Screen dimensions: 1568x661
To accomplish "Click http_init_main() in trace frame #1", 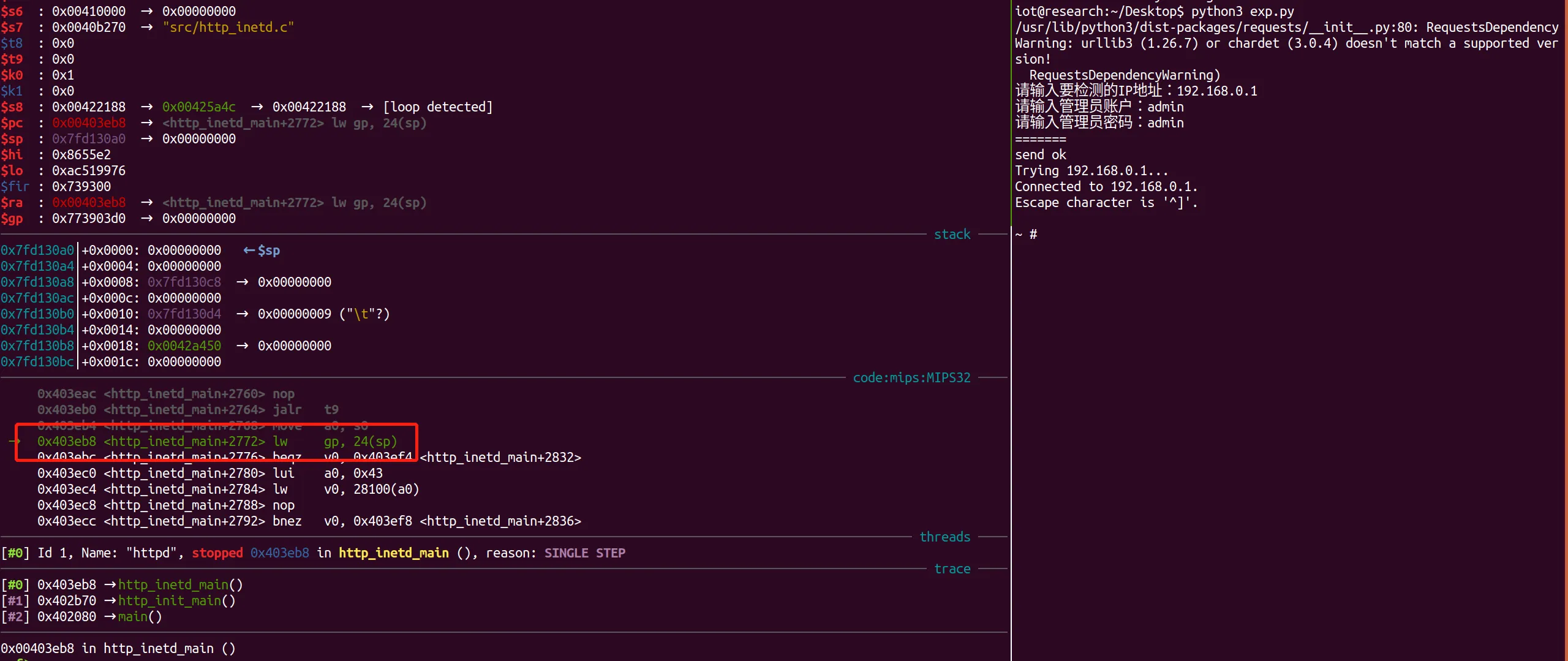I will point(176,601).
